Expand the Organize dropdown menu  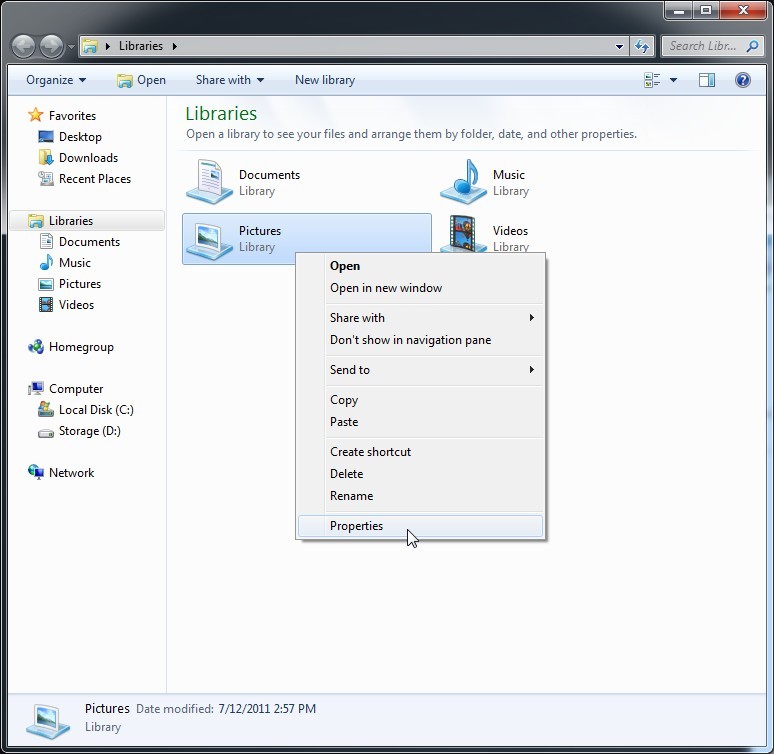56,80
